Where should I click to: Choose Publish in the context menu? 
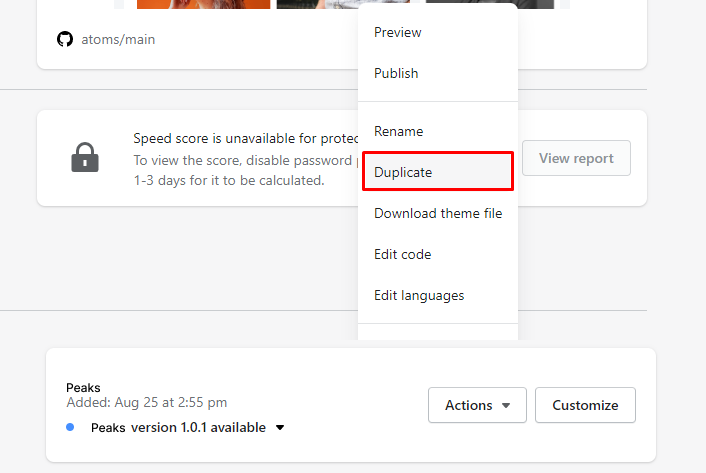(396, 73)
